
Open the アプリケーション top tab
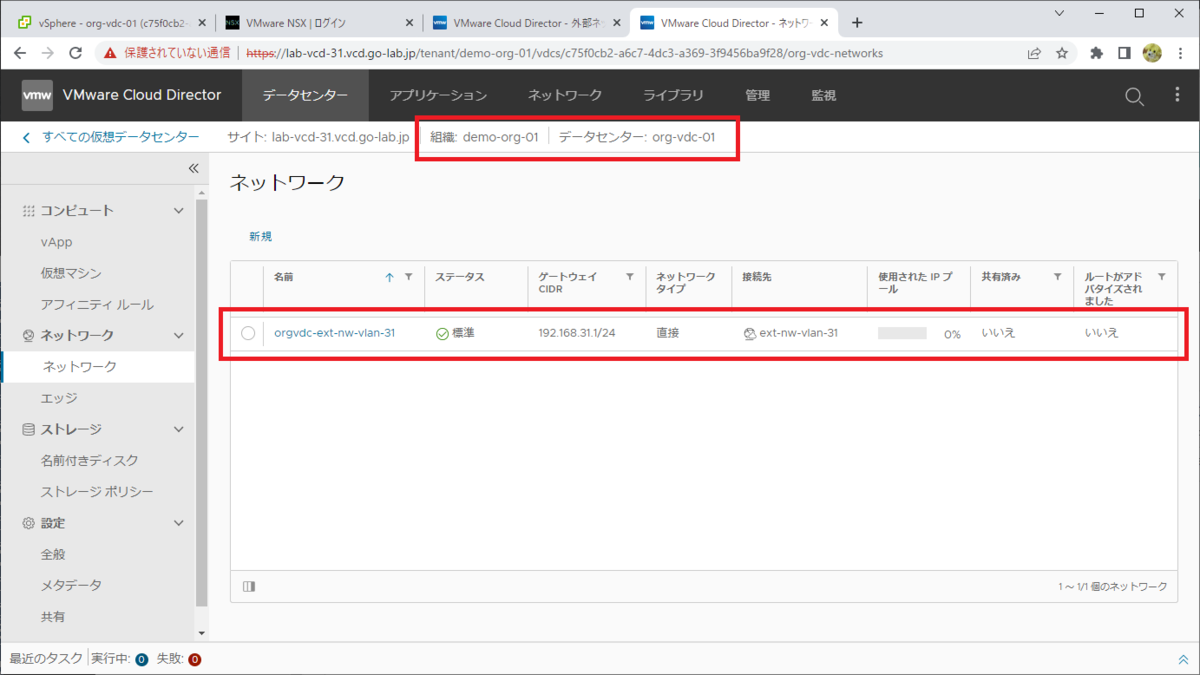tap(438, 96)
